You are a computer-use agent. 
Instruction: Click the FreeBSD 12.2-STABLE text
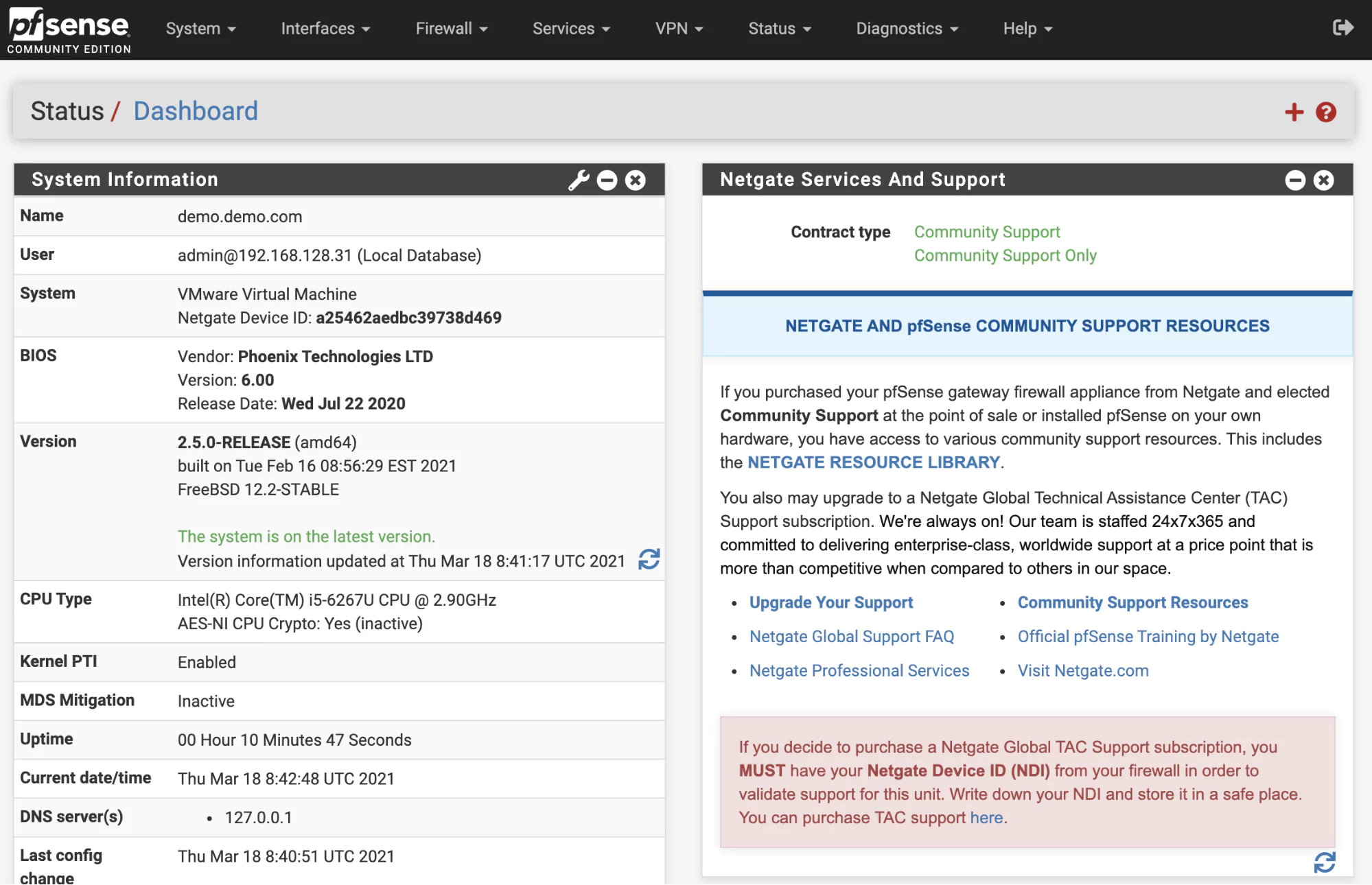[x=258, y=490]
